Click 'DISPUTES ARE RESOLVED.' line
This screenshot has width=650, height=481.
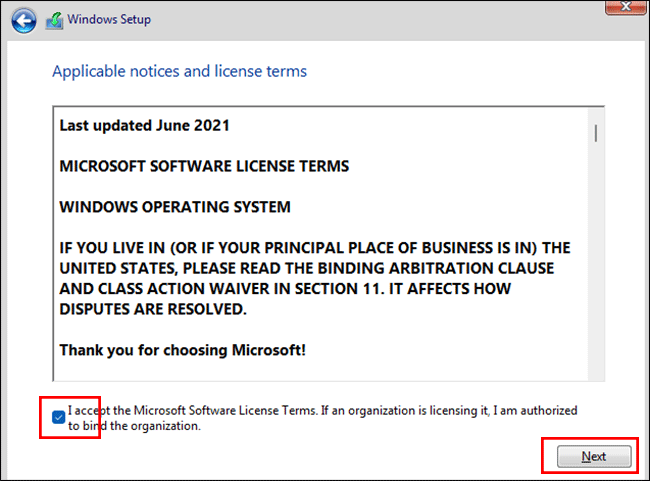click(x=153, y=309)
